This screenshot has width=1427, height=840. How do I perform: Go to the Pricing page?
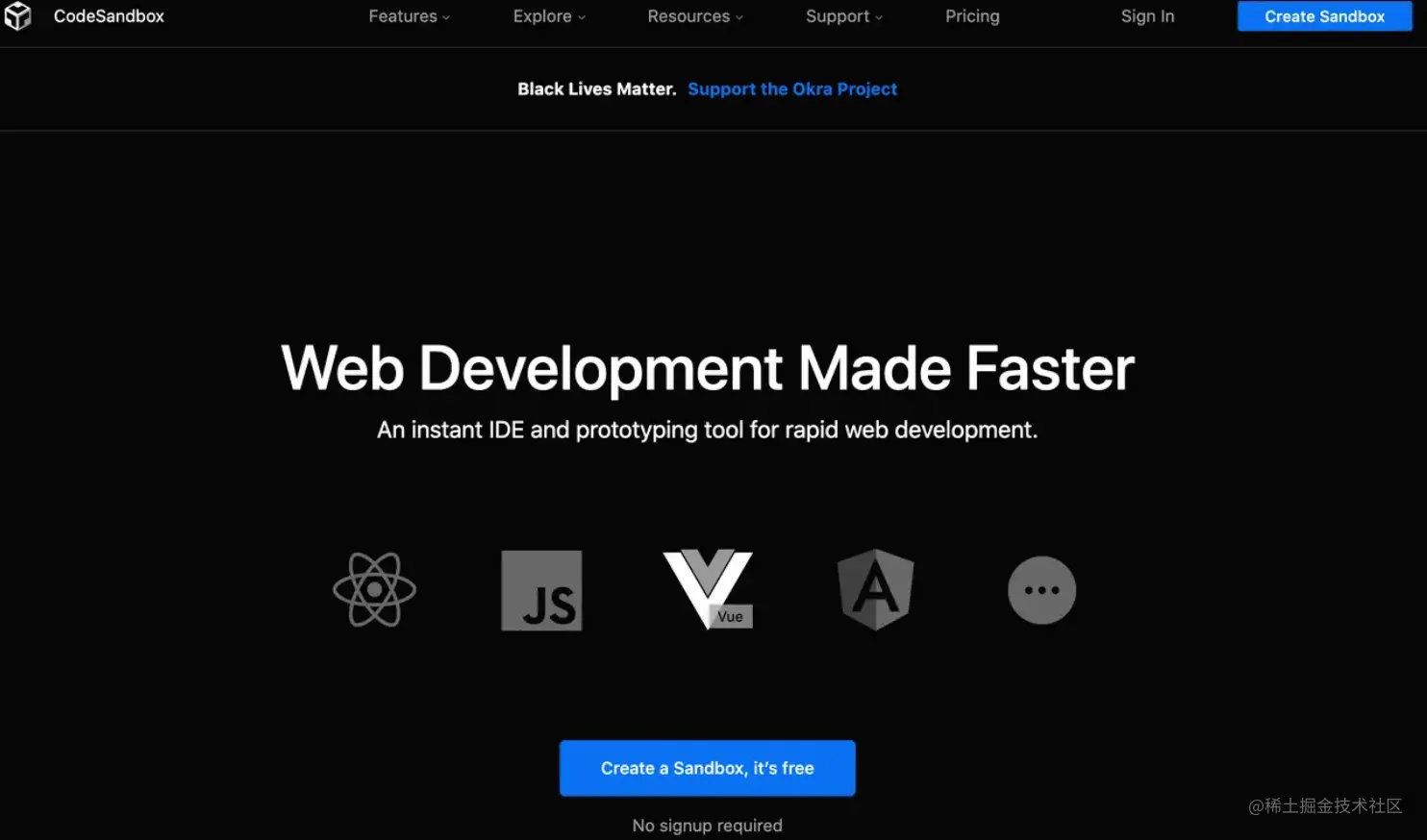(x=972, y=16)
